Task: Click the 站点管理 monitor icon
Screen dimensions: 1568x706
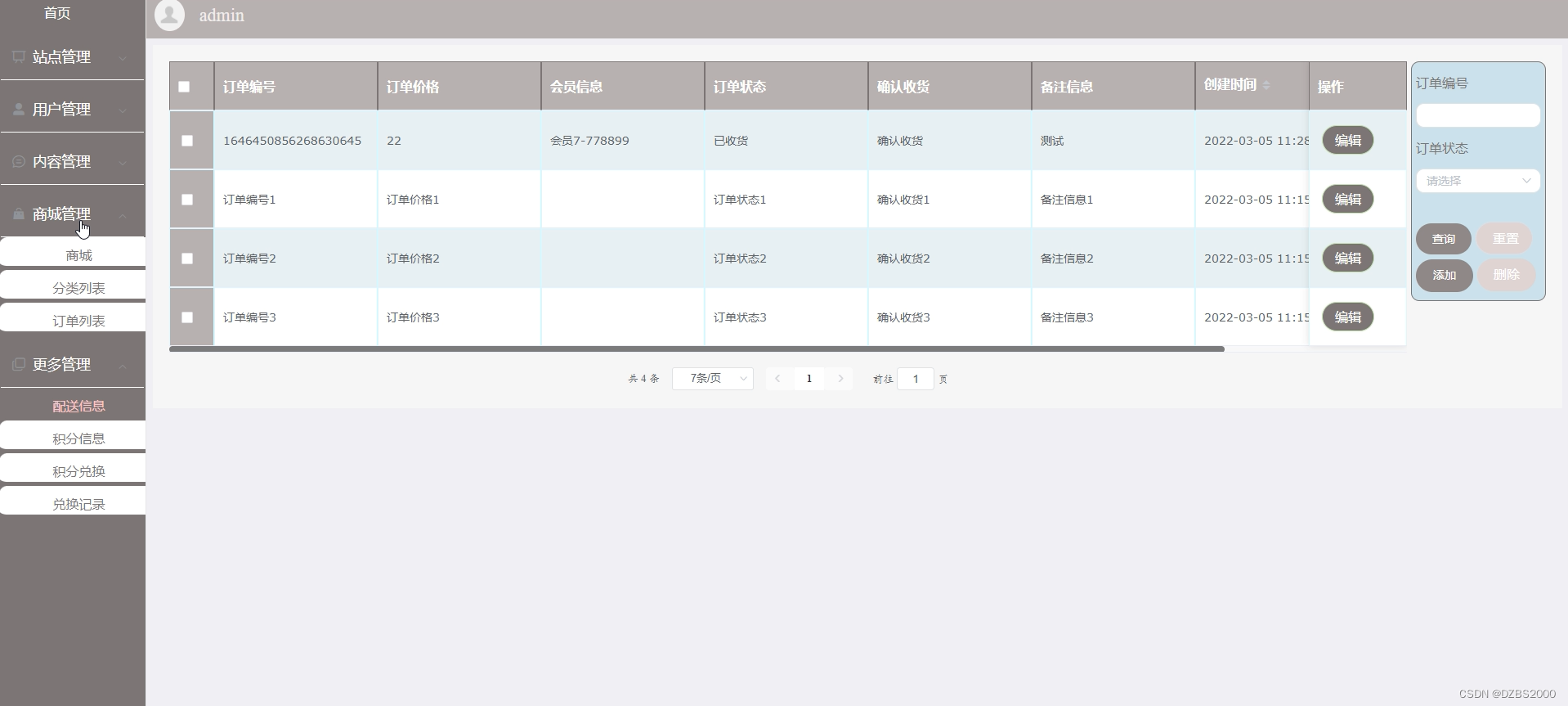Action: 18,56
